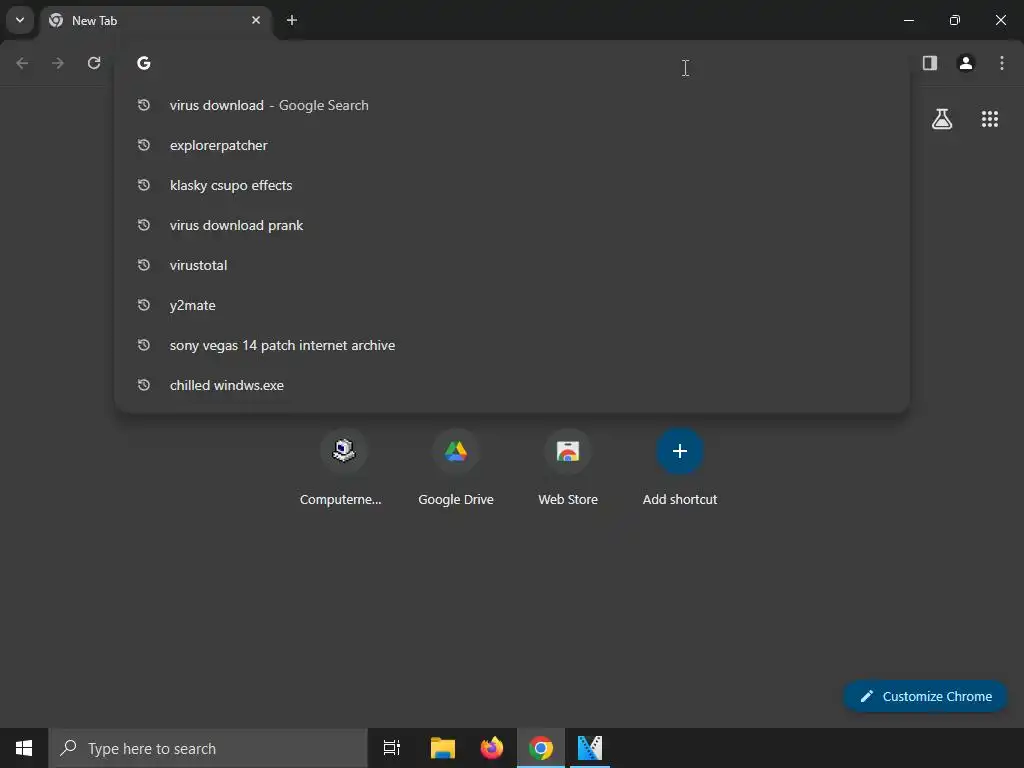Choose the 'klasky csupo effects' suggestion
1024x768 pixels.
512,185
